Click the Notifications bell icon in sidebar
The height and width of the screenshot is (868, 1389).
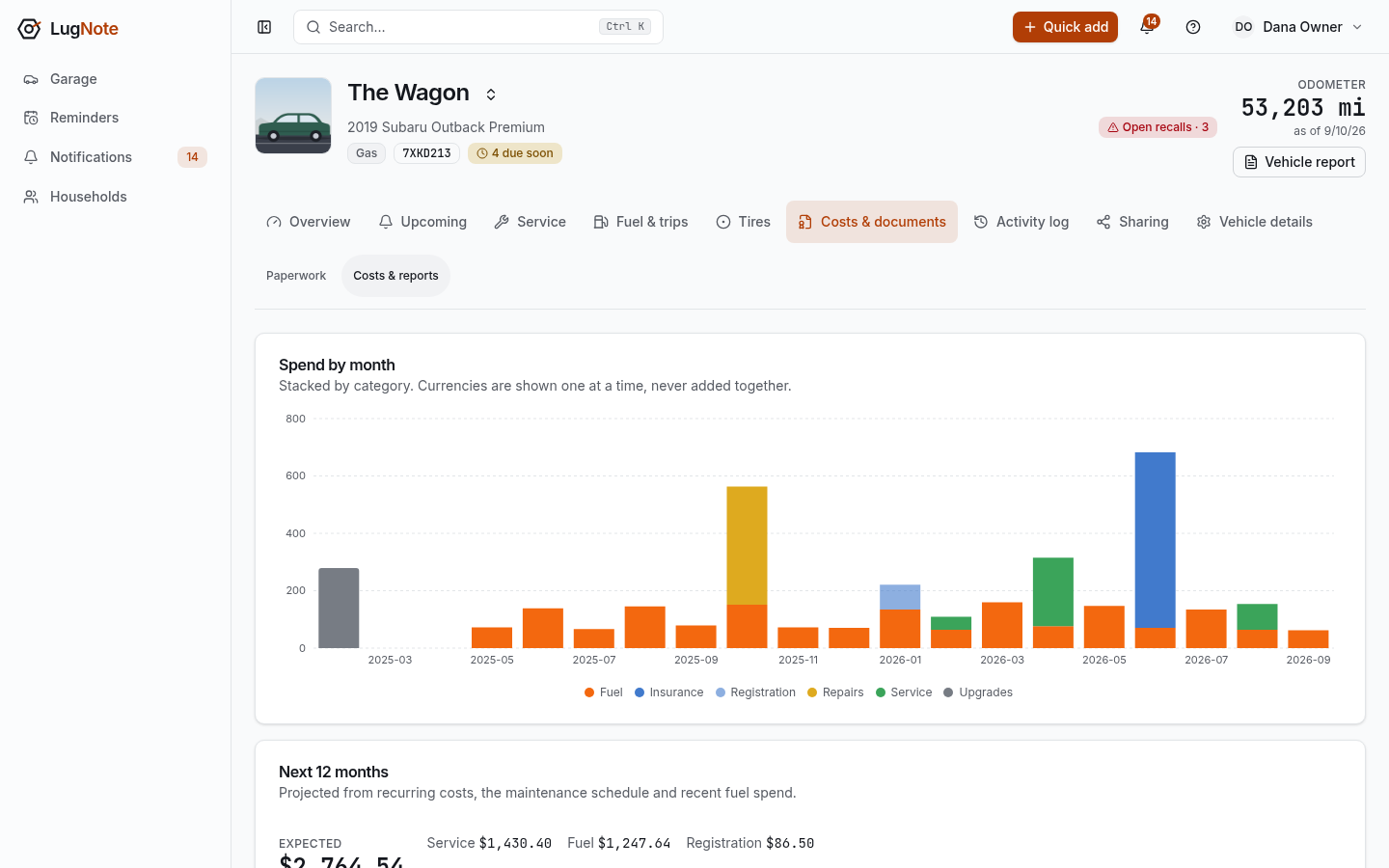(x=31, y=157)
